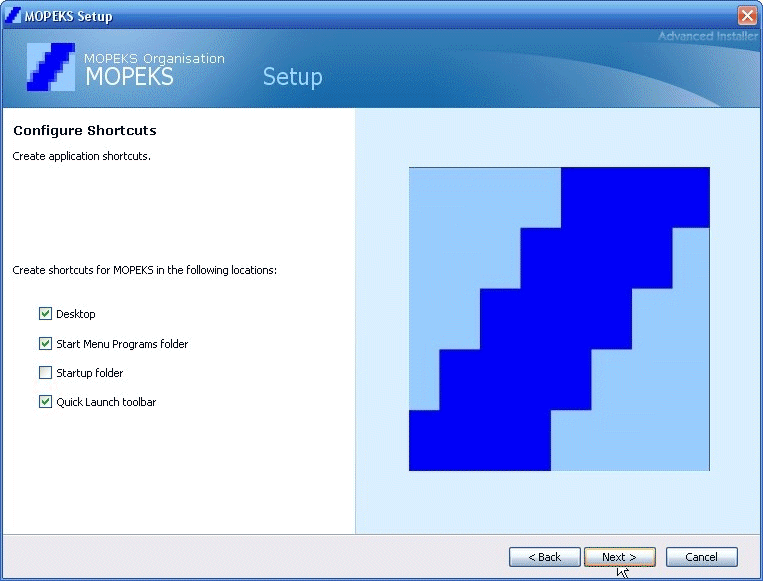Enable the Startup folder checkbox
763x581 pixels.
45,373
